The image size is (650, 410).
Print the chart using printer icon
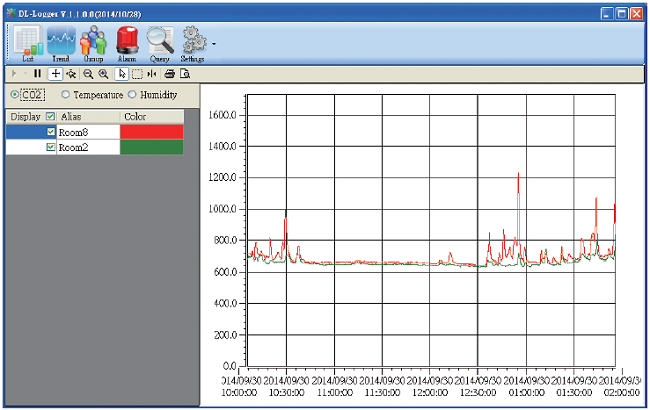170,74
